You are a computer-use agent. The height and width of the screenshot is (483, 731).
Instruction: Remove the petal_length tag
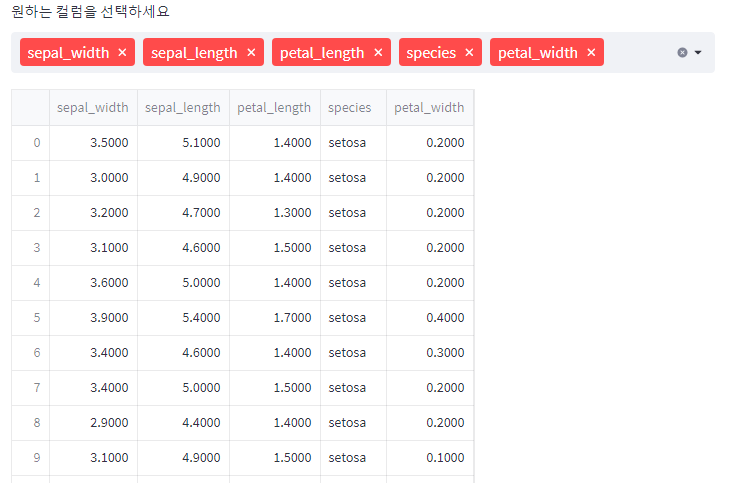378,52
